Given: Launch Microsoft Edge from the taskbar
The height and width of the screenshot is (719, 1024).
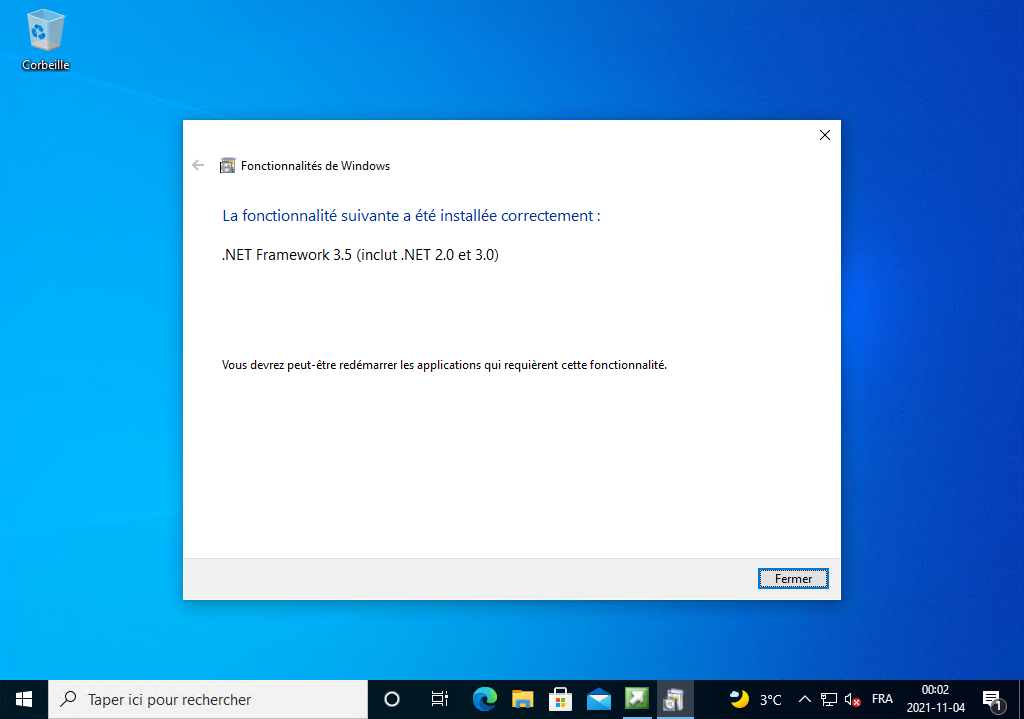Looking at the screenshot, I should click(485, 699).
